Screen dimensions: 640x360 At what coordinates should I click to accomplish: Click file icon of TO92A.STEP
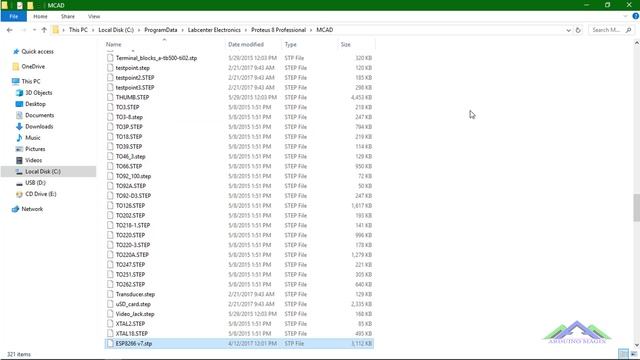coord(110,186)
